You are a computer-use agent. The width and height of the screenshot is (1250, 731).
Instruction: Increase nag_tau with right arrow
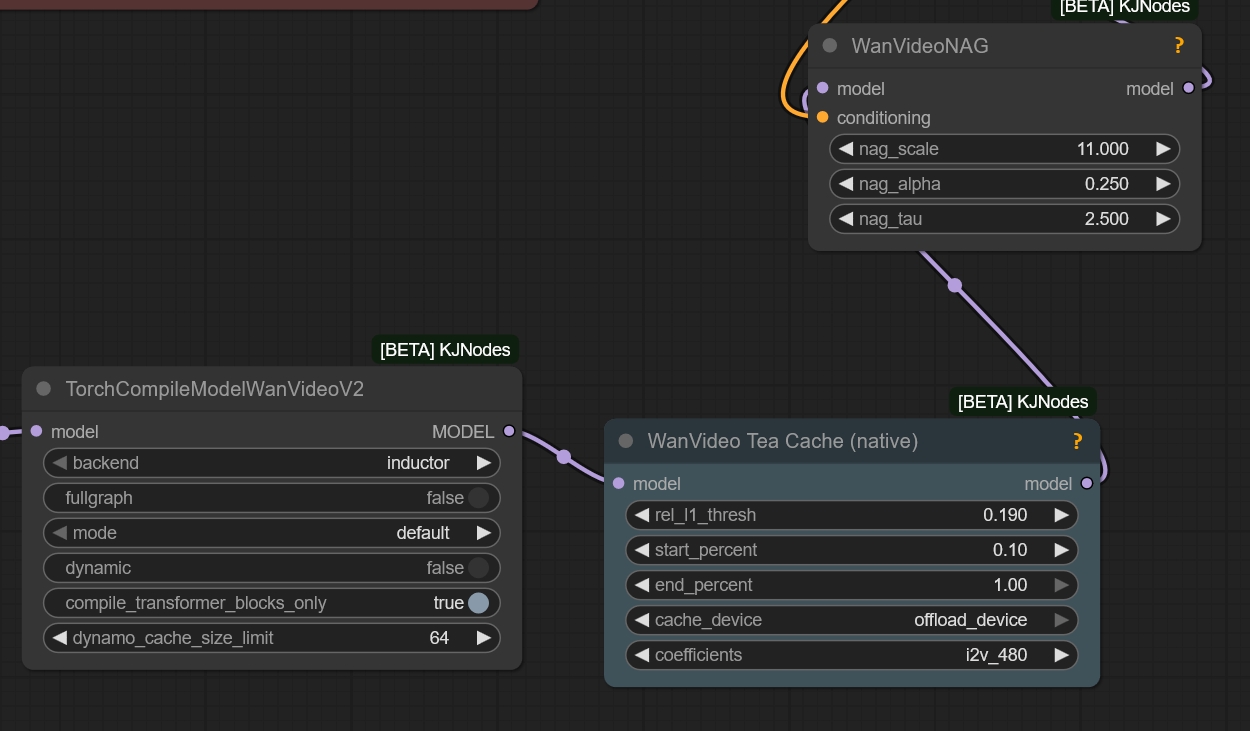1163,219
